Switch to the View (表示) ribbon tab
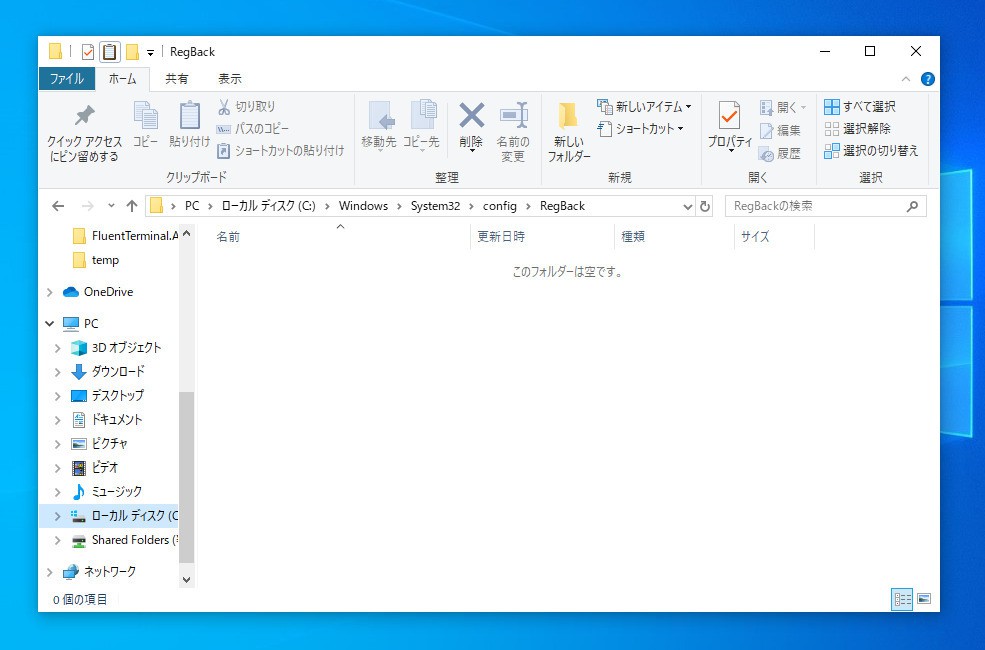The width and height of the screenshot is (985, 650). [230, 78]
